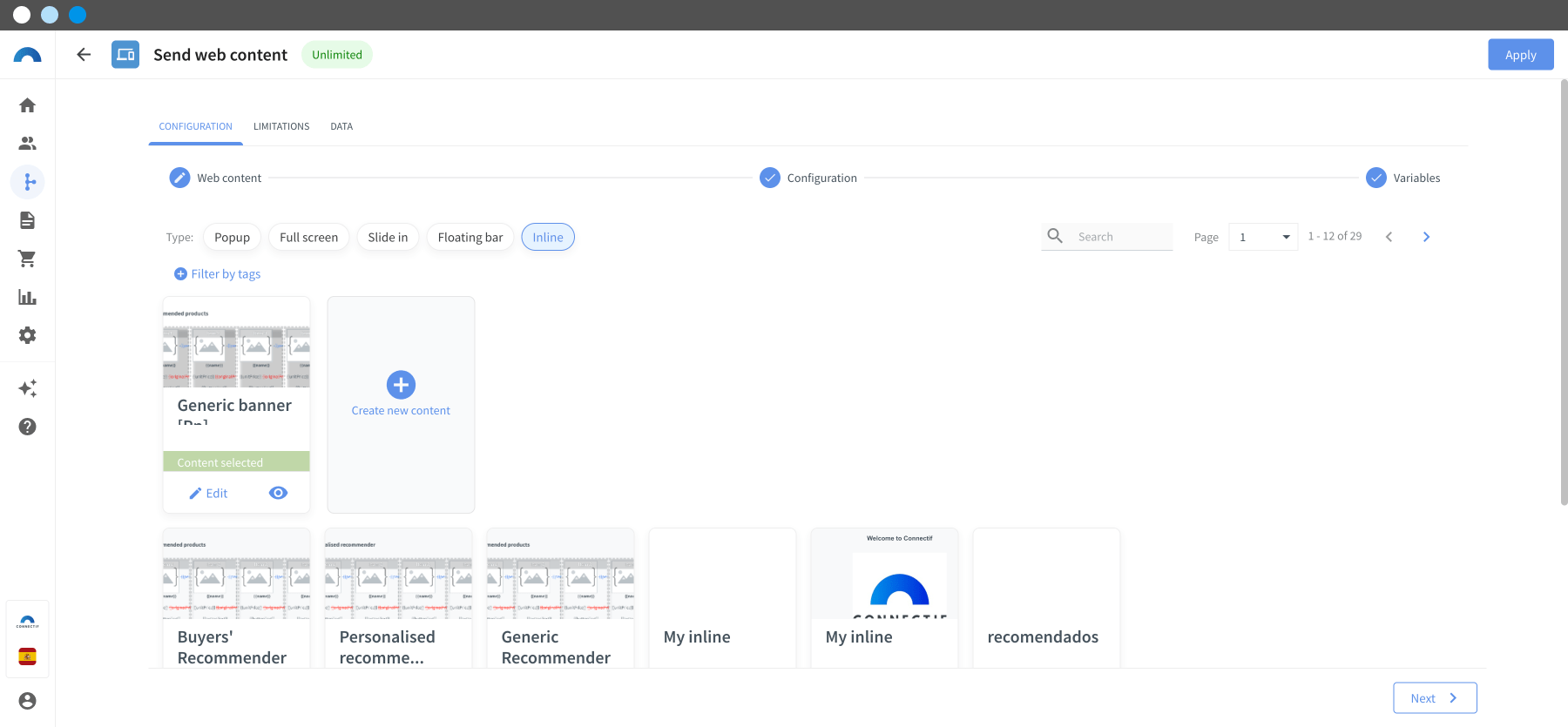
Task: Click the Apply button
Action: [1521, 55]
